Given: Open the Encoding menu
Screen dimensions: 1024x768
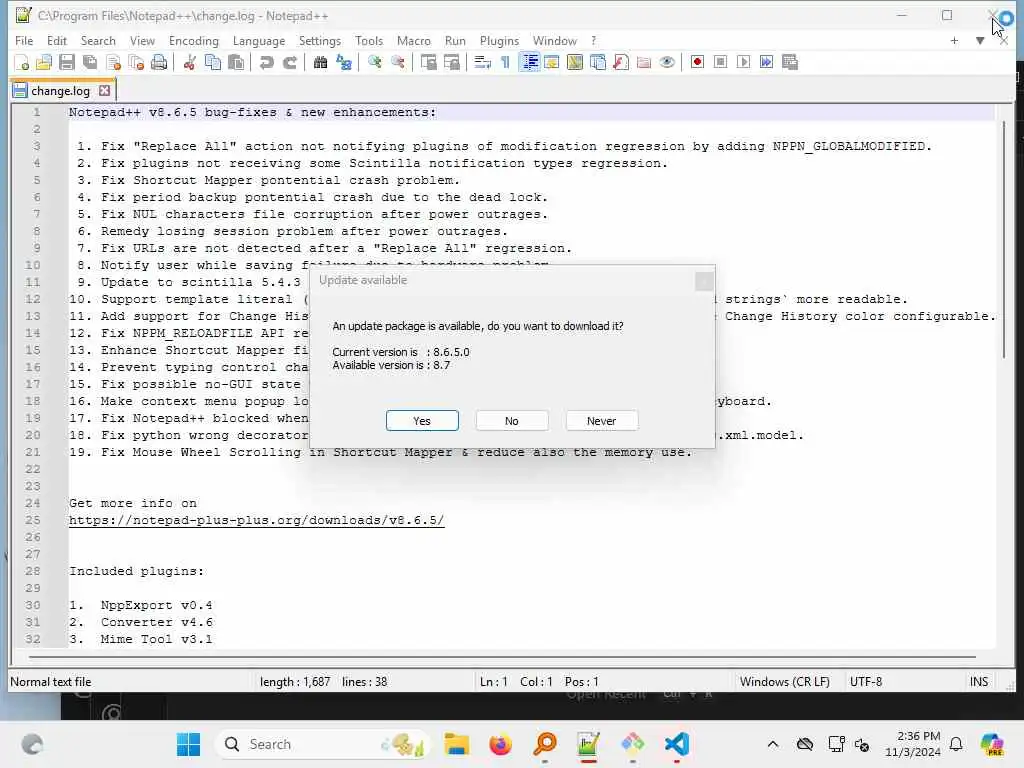Looking at the screenshot, I should coord(194,40).
